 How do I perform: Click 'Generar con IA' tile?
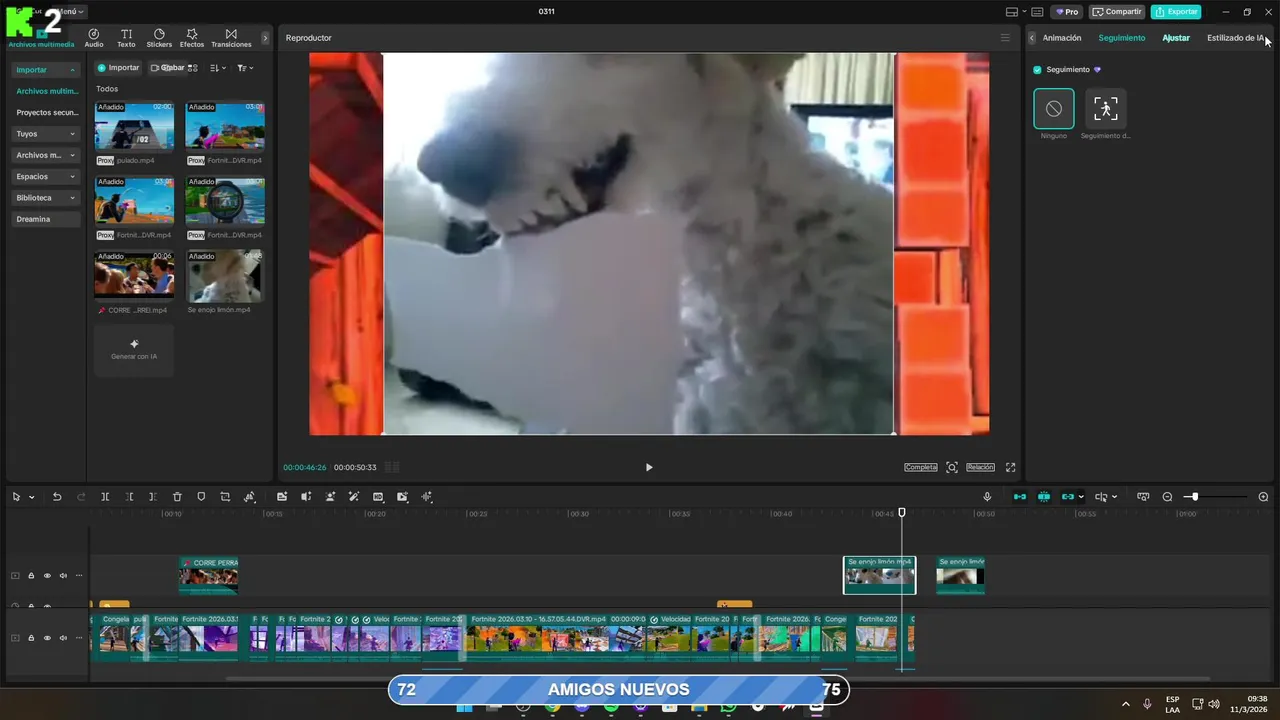coord(134,350)
